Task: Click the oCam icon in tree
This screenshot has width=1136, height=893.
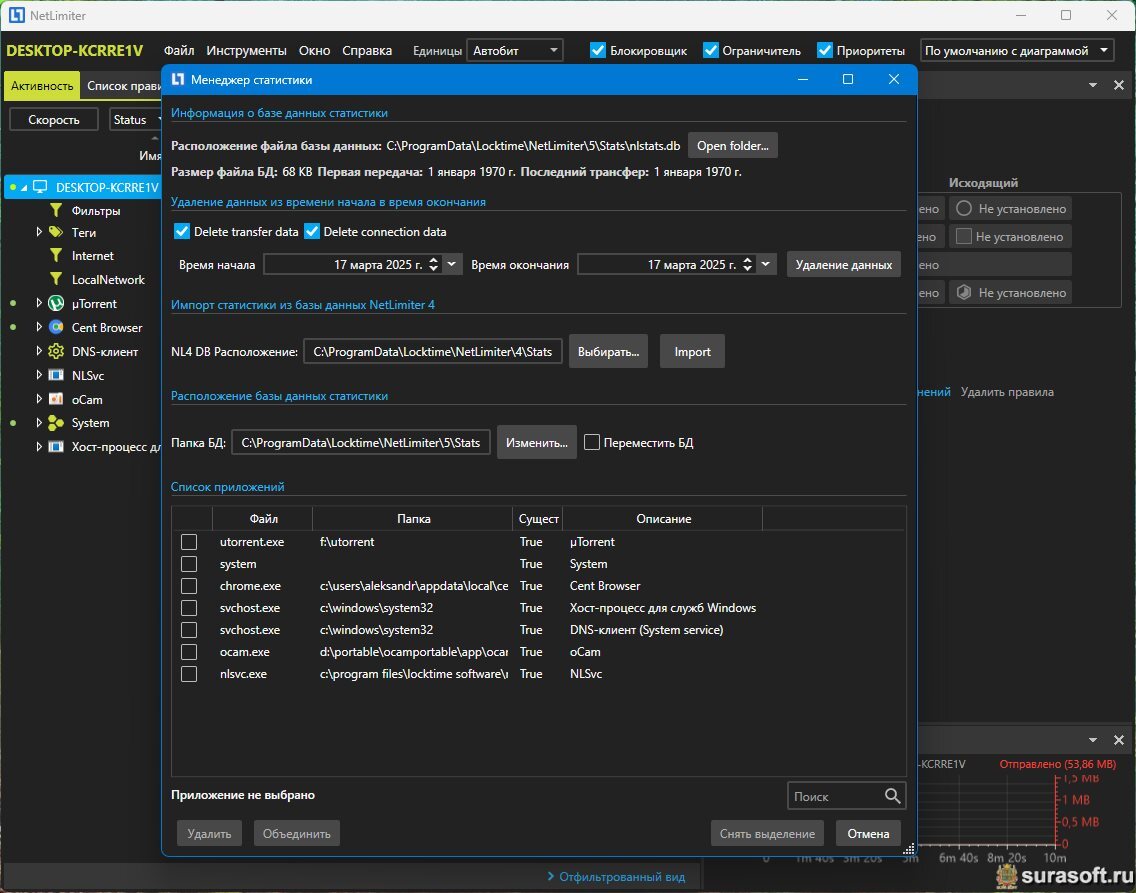Action: click(56, 399)
